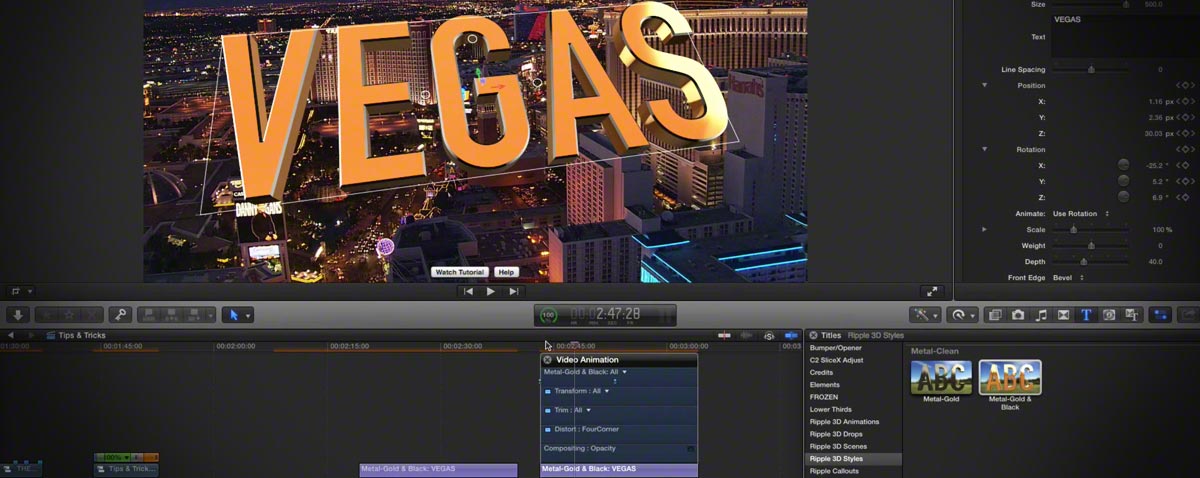Image resolution: width=1200 pixels, height=478 pixels.
Task: Click the Watch Tutorial button
Action: tap(460, 272)
